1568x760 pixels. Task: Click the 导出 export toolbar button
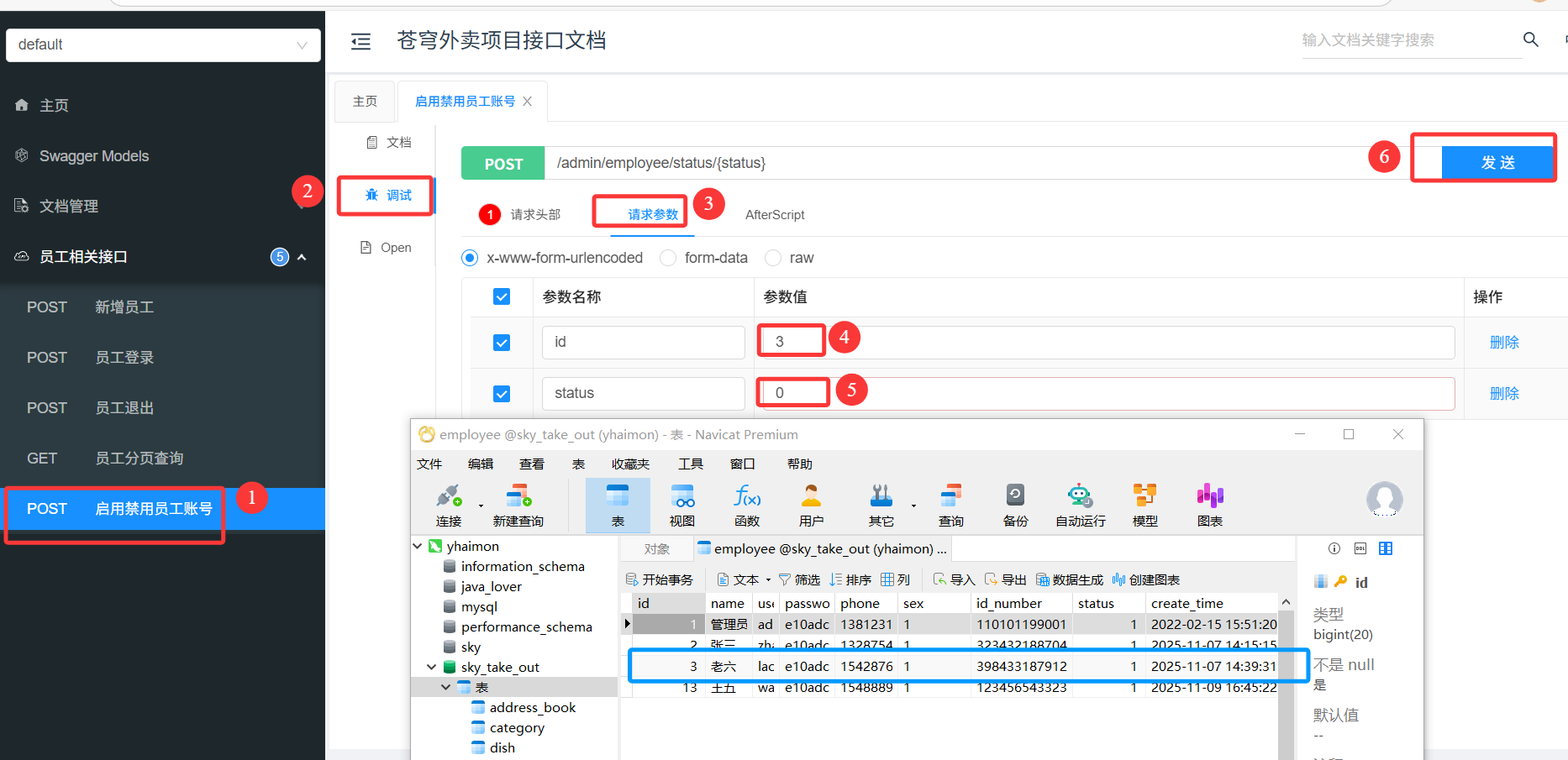[1006, 579]
